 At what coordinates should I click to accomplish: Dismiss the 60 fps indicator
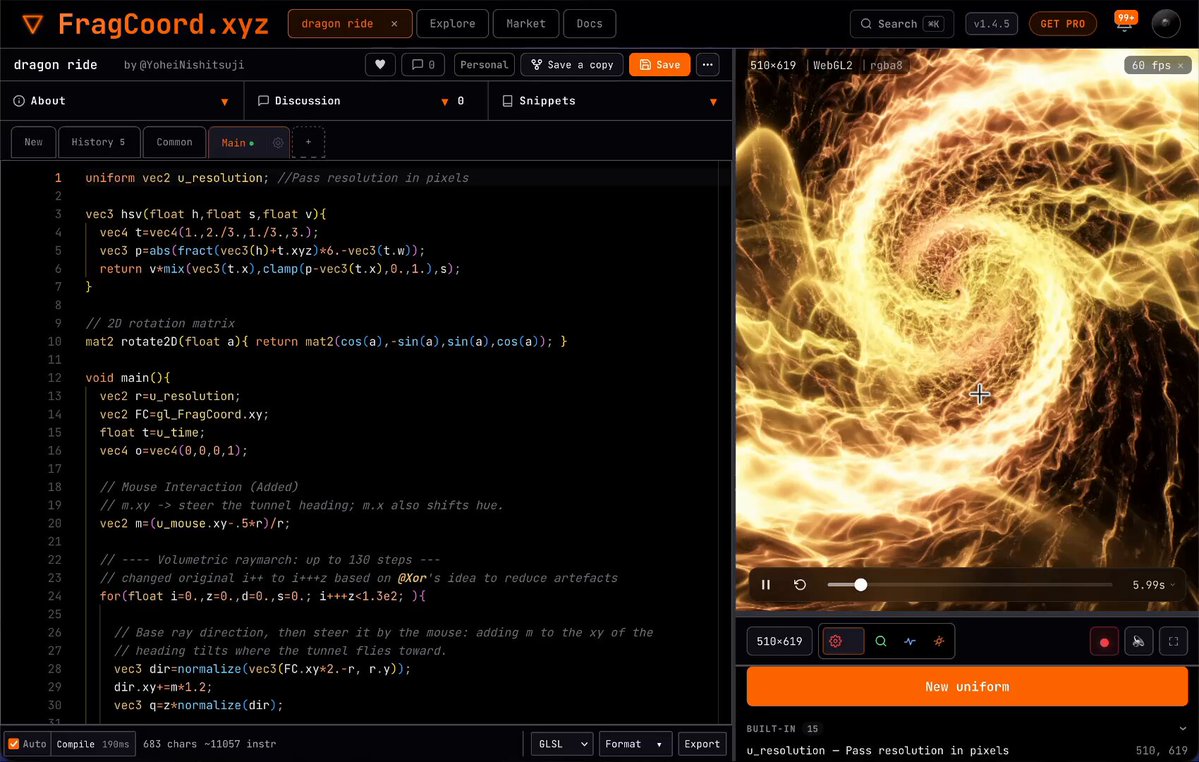pos(1180,66)
